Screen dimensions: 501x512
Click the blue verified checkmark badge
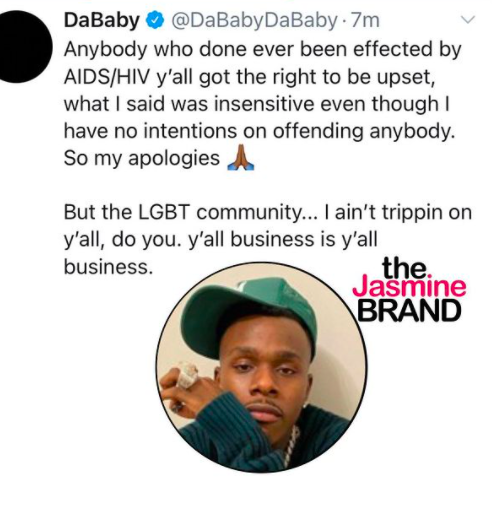click(x=155, y=21)
